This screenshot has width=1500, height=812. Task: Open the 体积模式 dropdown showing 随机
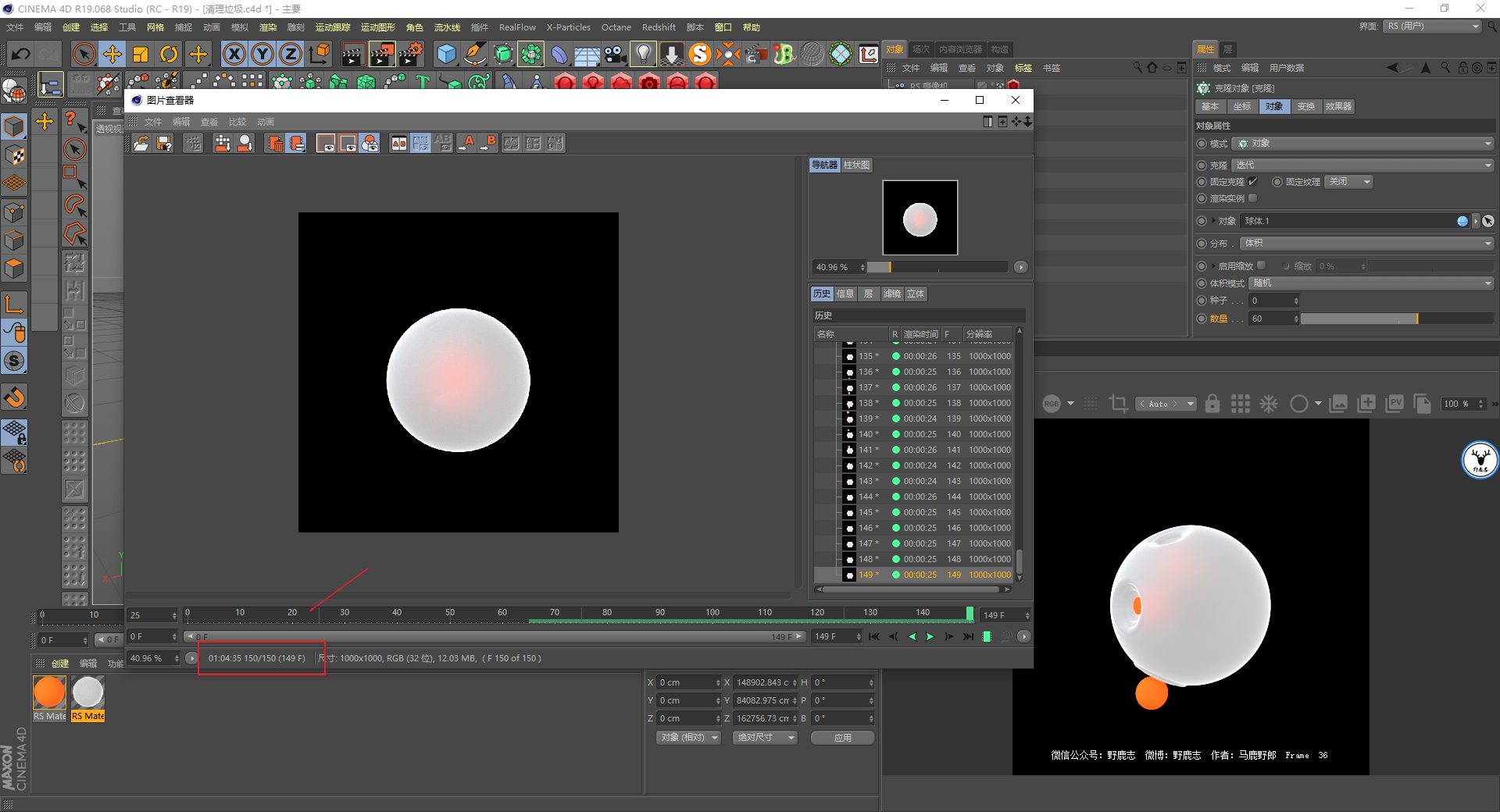pyautogui.click(x=1372, y=283)
